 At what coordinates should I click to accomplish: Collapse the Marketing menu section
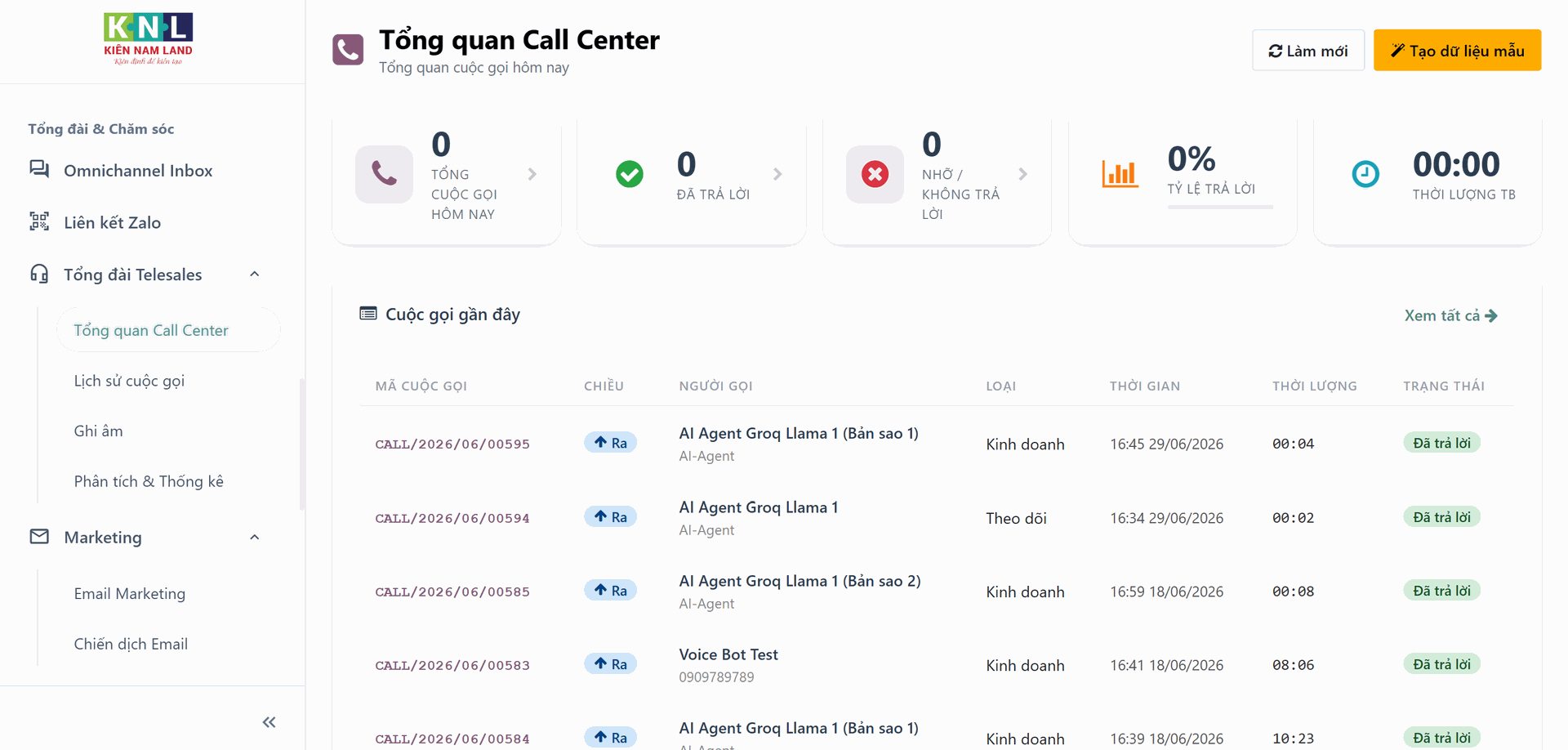[255, 538]
